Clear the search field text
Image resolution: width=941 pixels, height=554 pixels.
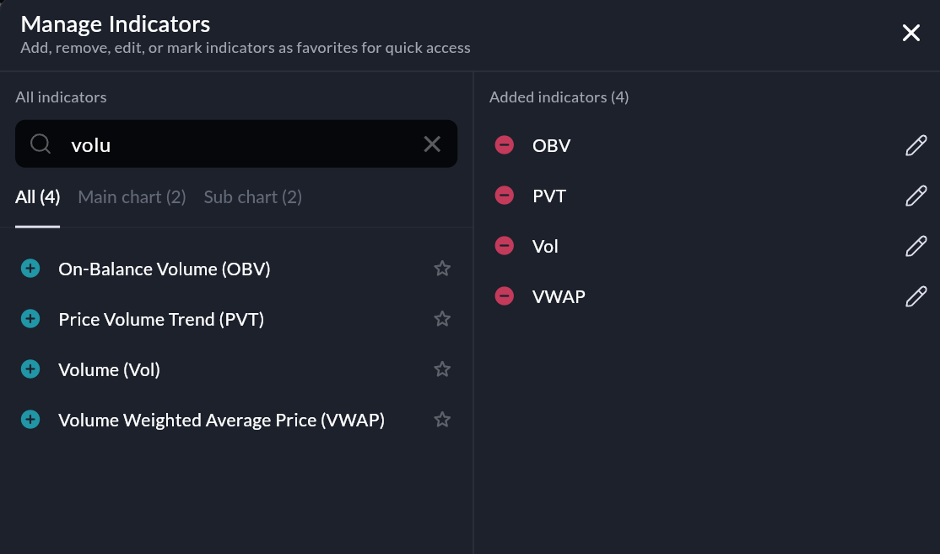(432, 144)
